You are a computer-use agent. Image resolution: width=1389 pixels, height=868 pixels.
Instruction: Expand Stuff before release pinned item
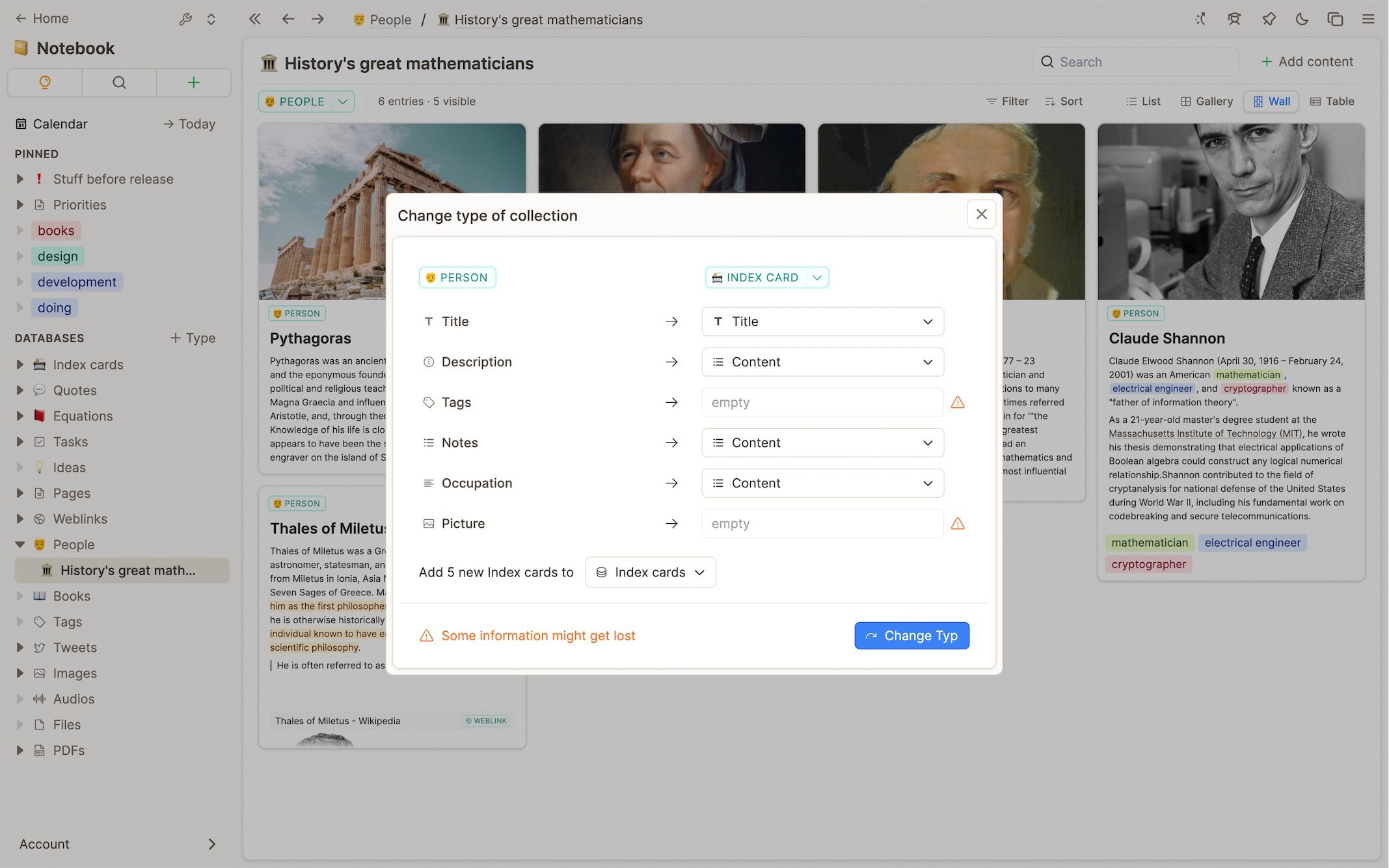[20, 179]
